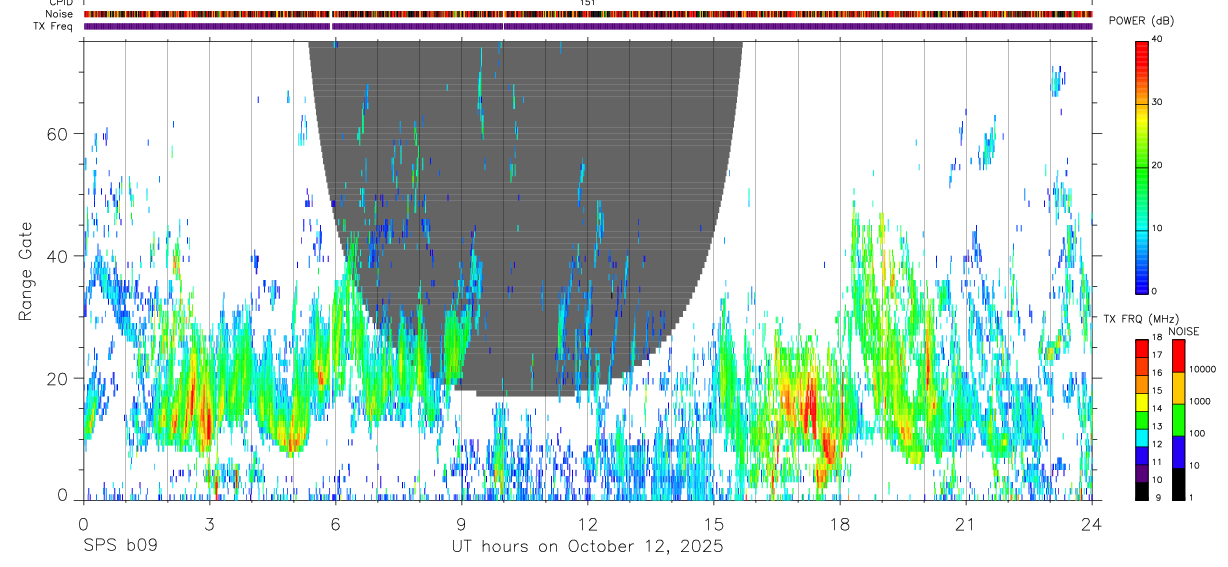Click the 1000 label on the noise scale
Screen dimensions: 1228x567
[x=1200, y=402]
